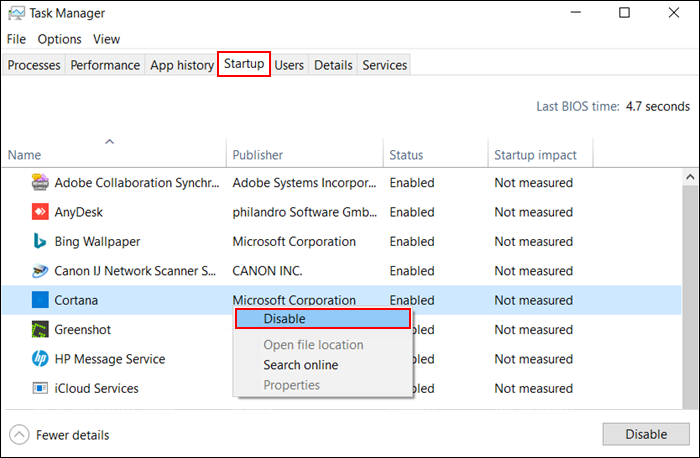Maximize the Task Manager window

coord(624,12)
